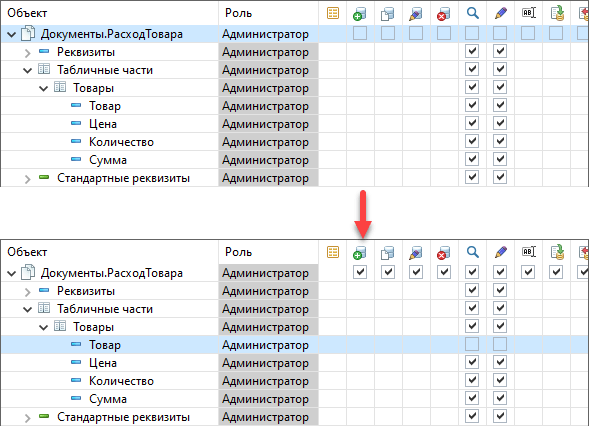Expand Стандартные реквизиты in the lower tree
Image resolution: width=589 pixels, height=426 pixels.
click(27, 418)
